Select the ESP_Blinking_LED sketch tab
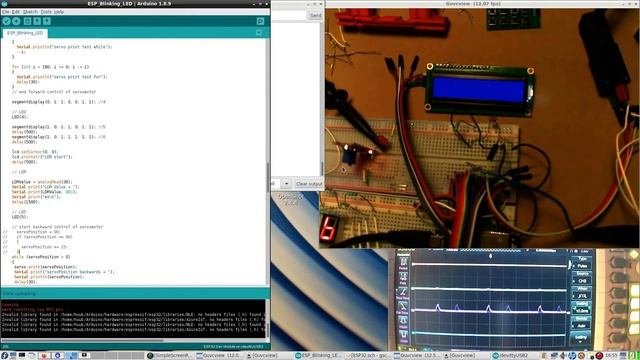 coord(25,33)
